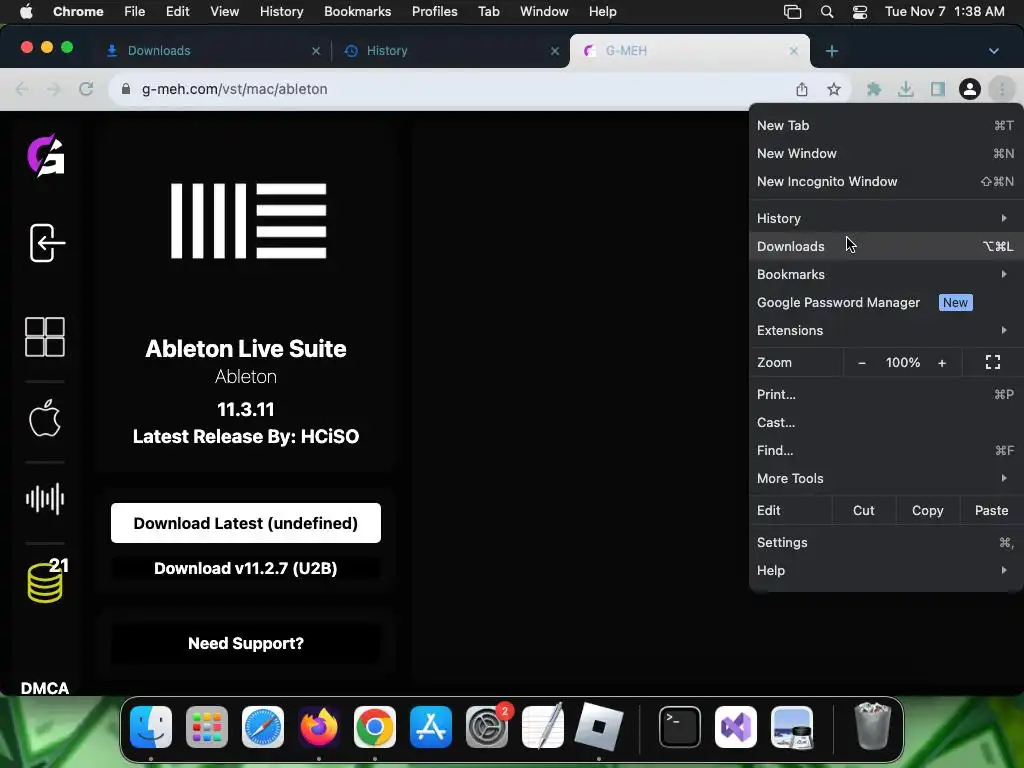Screen dimensions: 1024x768
Task: Click Download v11.2.7 (U2B) button
Action: 246,568
